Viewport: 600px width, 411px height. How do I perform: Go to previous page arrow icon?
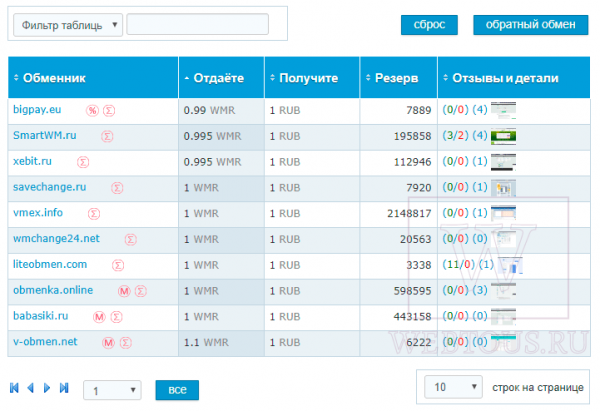(x=31, y=388)
